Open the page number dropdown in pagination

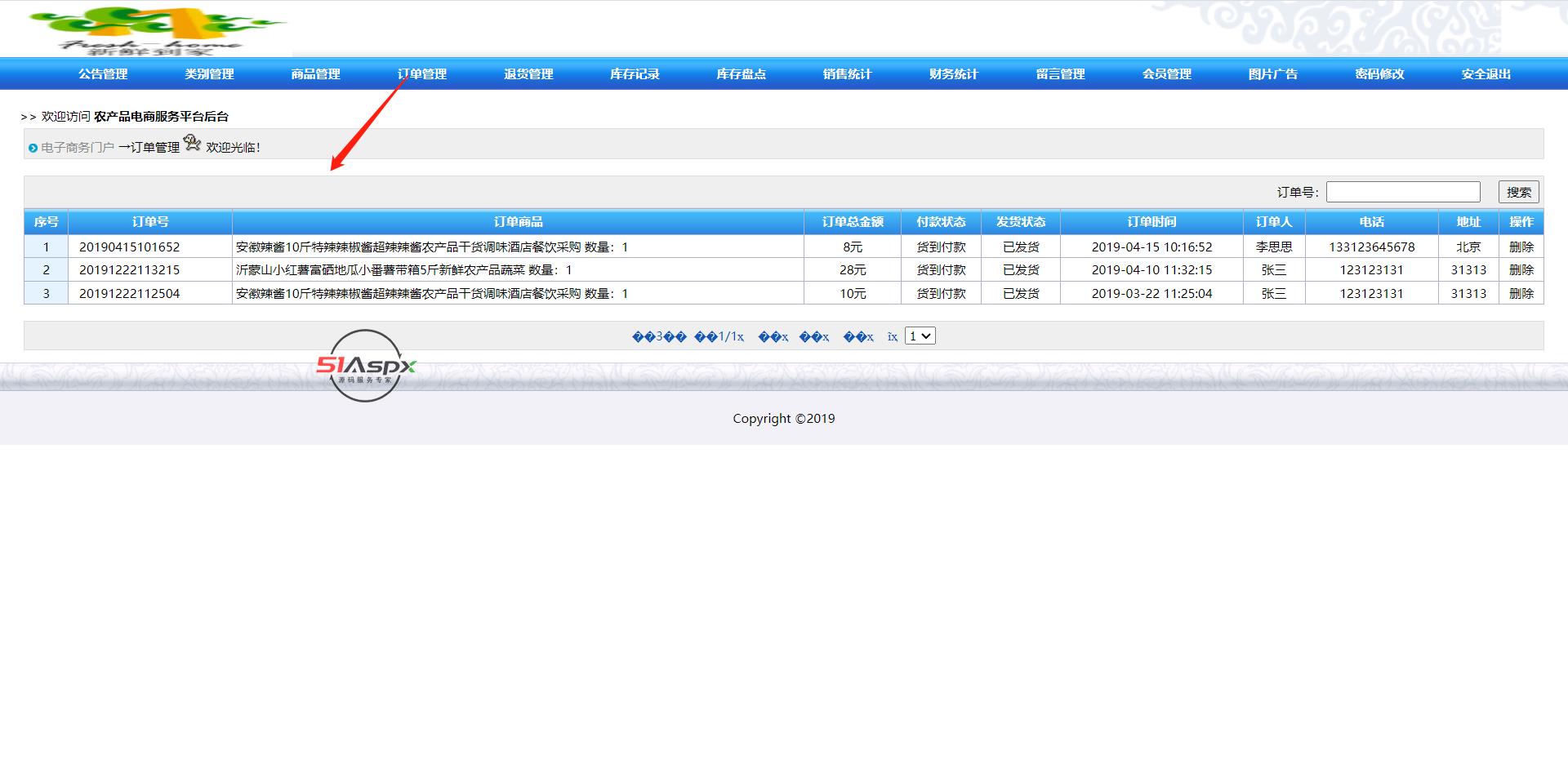tap(920, 336)
